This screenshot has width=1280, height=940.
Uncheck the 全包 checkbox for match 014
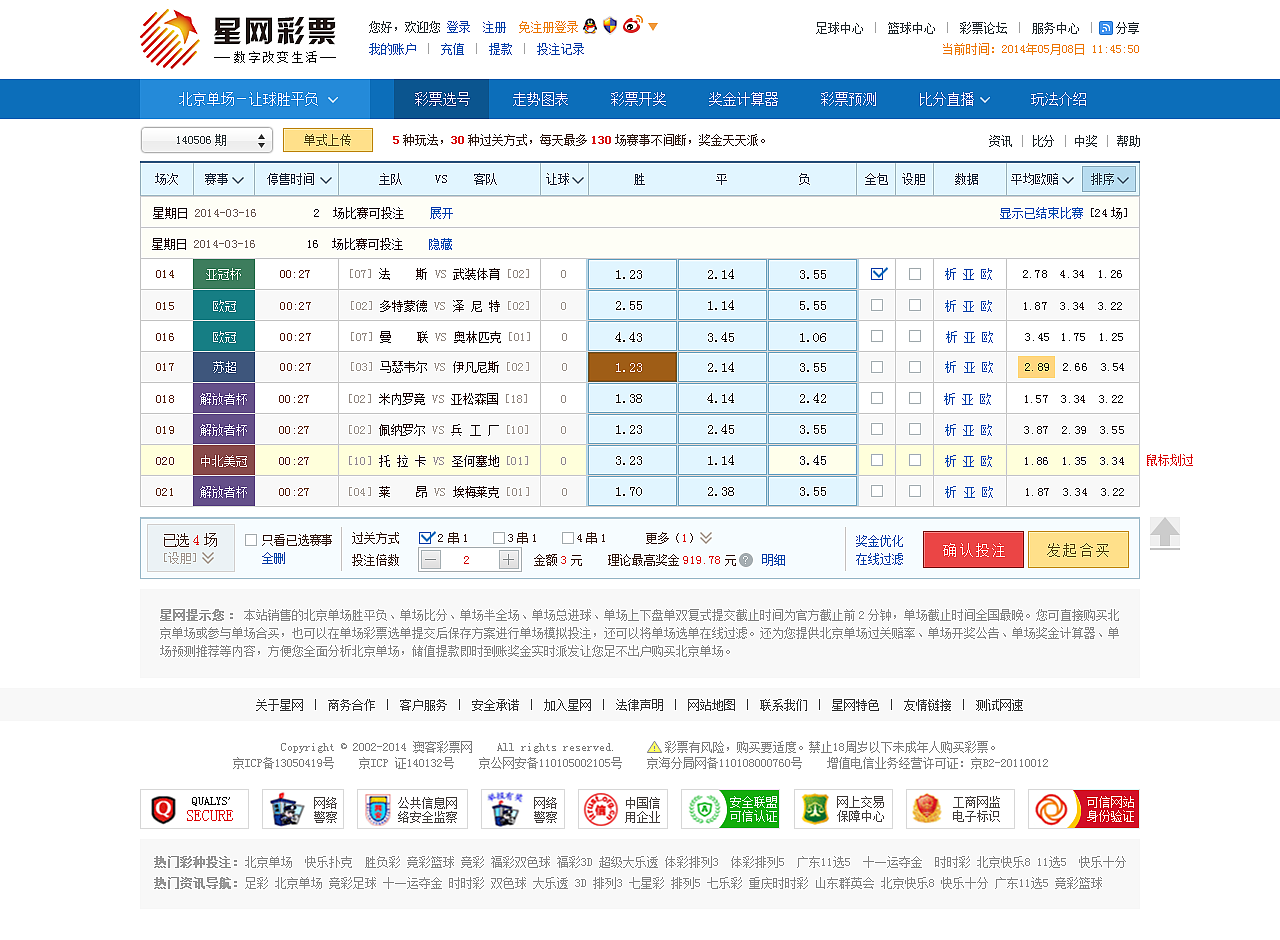click(875, 274)
